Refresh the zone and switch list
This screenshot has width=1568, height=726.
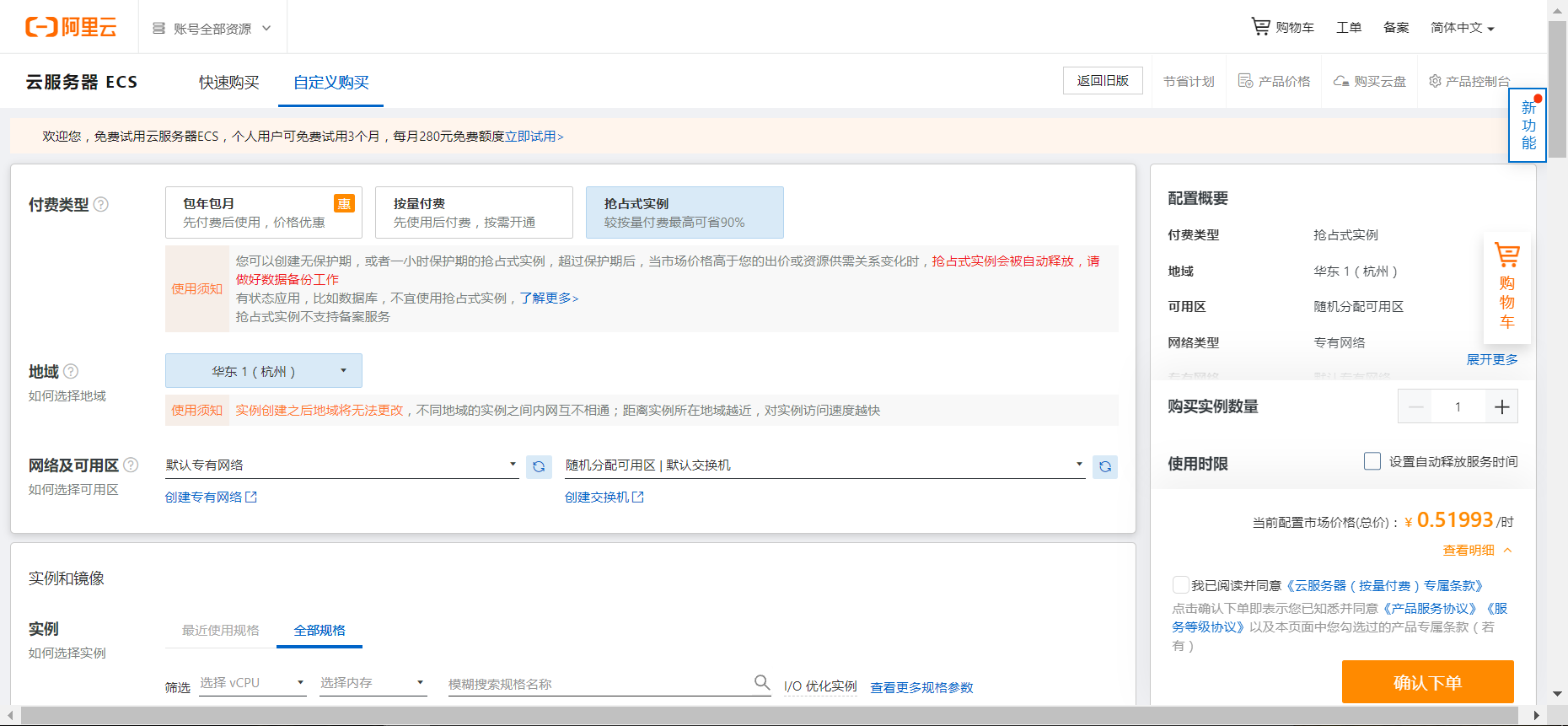(1105, 466)
